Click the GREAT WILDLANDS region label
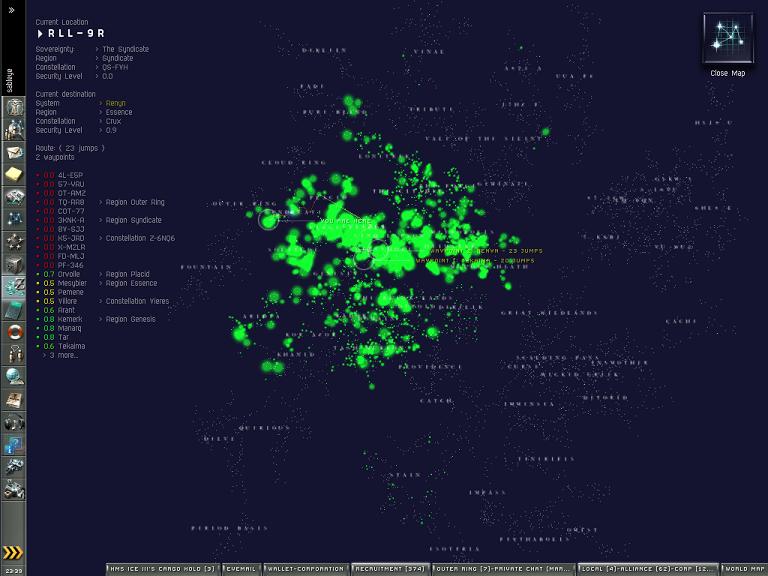The width and height of the screenshot is (768, 576). (549, 313)
